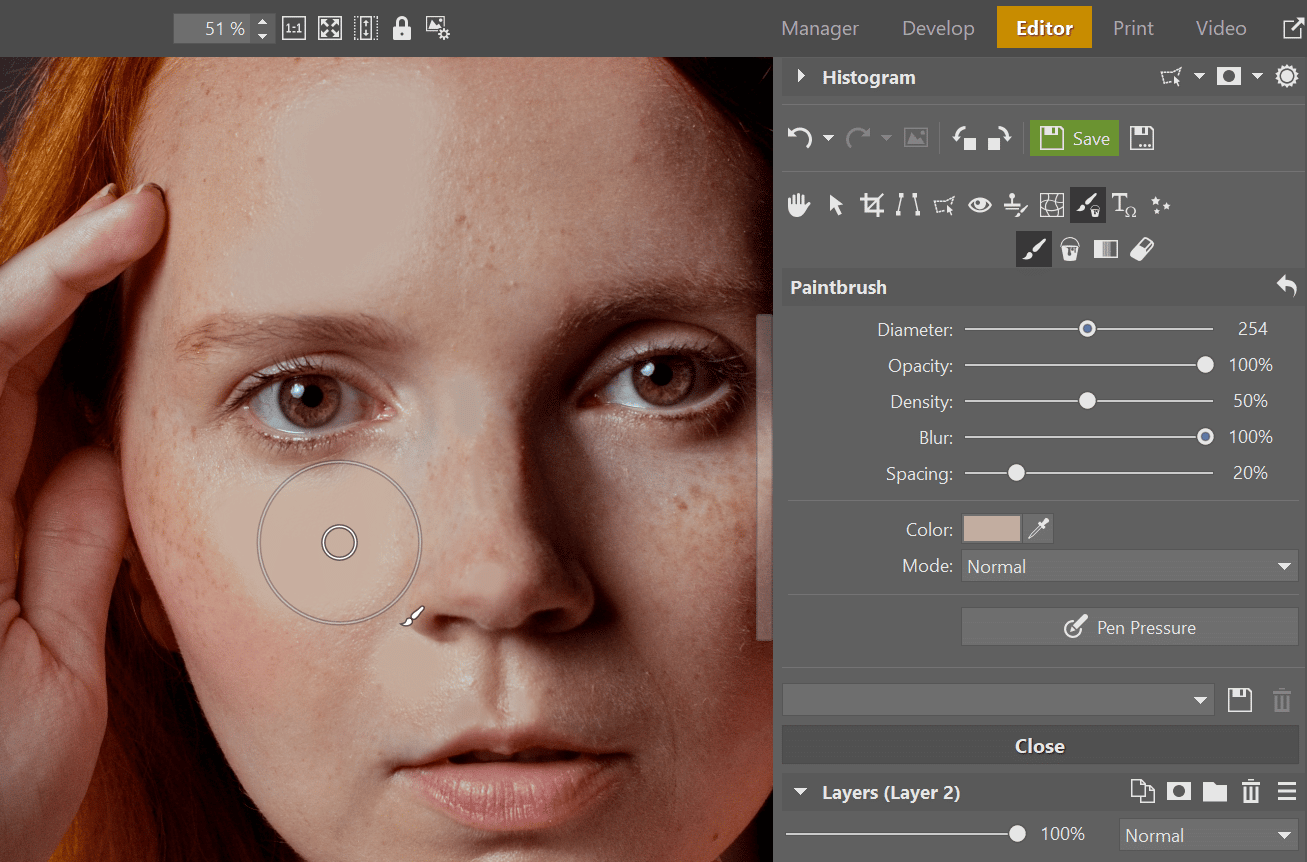The height and width of the screenshot is (862, 1307).
Task: Select the Pan hand tool
Action: pos(799,206)
